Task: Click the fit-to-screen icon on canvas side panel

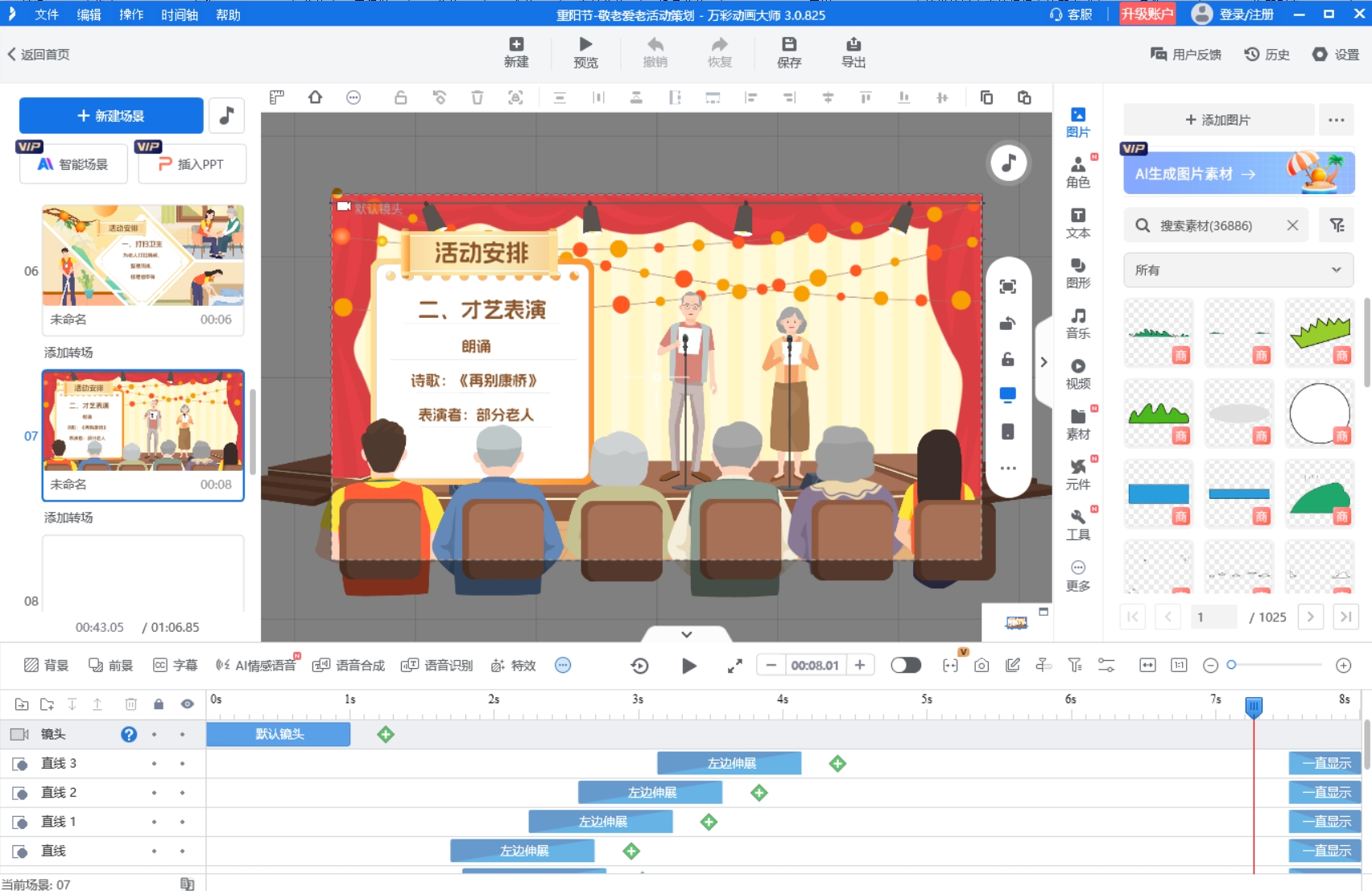Action: (x=1007, y=287)
